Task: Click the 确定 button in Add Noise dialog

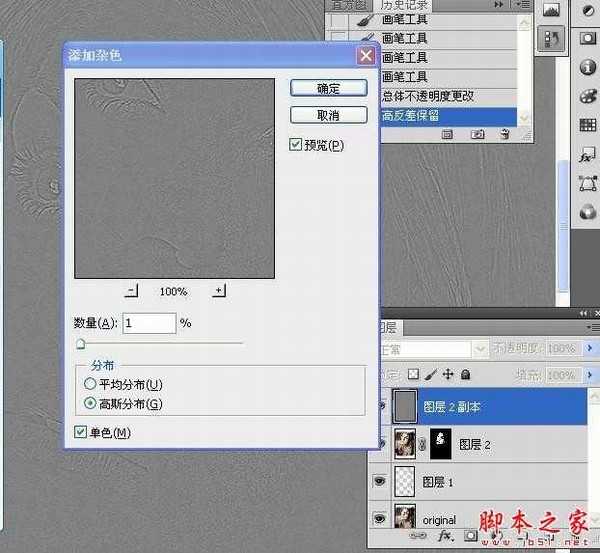Action: click(x=328, y=88)
